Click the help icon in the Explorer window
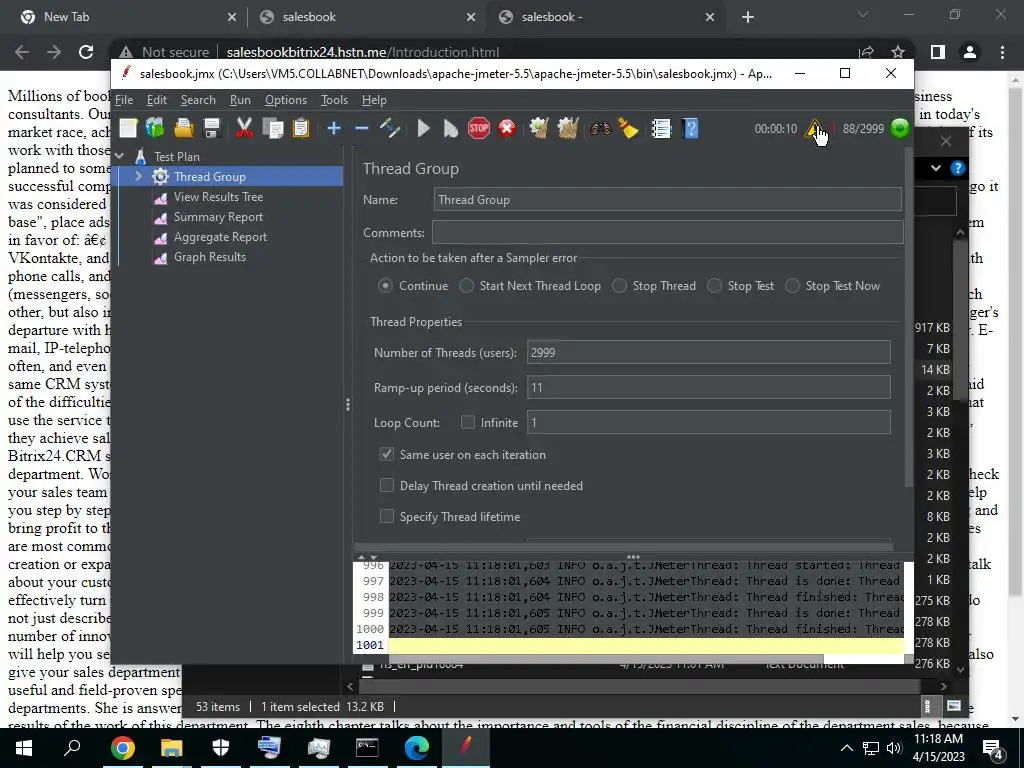Image resolution: width=1024 pixels, height=768 pixels. (957, 168)
